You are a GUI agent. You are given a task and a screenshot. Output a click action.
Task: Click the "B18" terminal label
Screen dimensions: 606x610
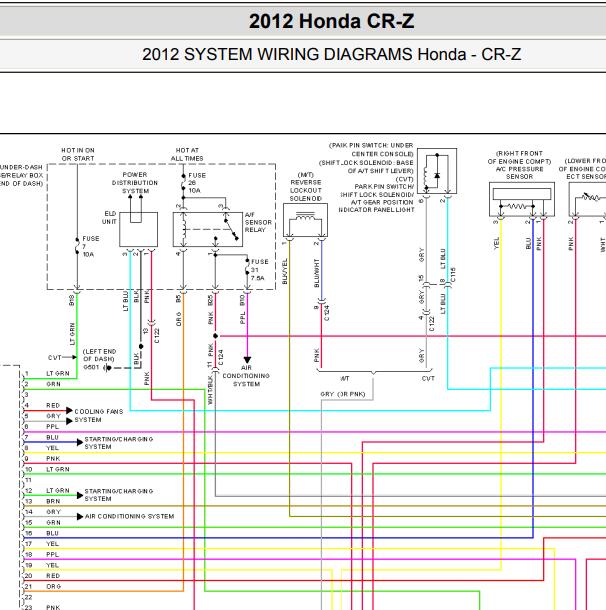[x=72, y=300]
